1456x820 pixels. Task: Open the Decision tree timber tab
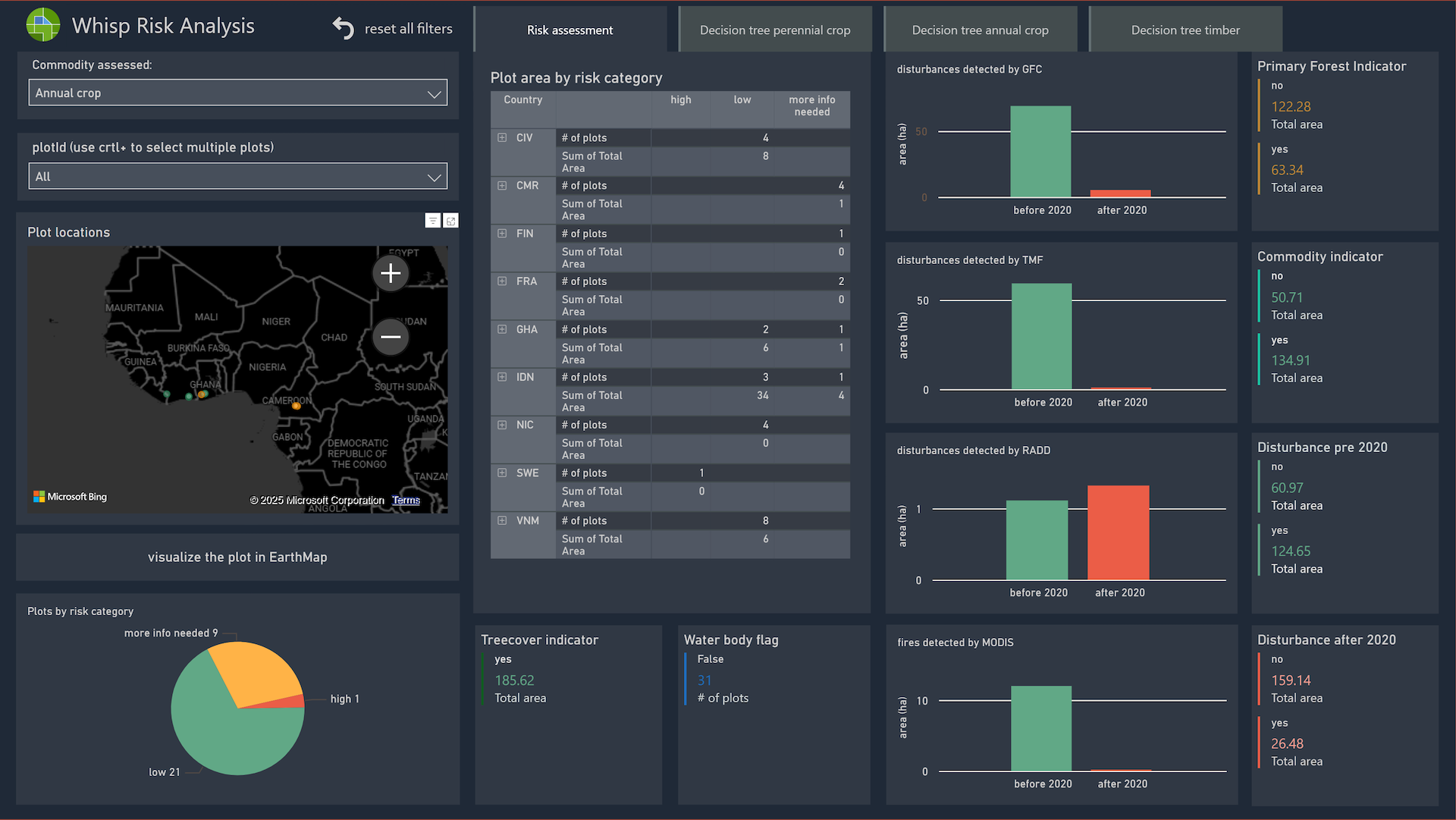click(x=1185, y=30)
